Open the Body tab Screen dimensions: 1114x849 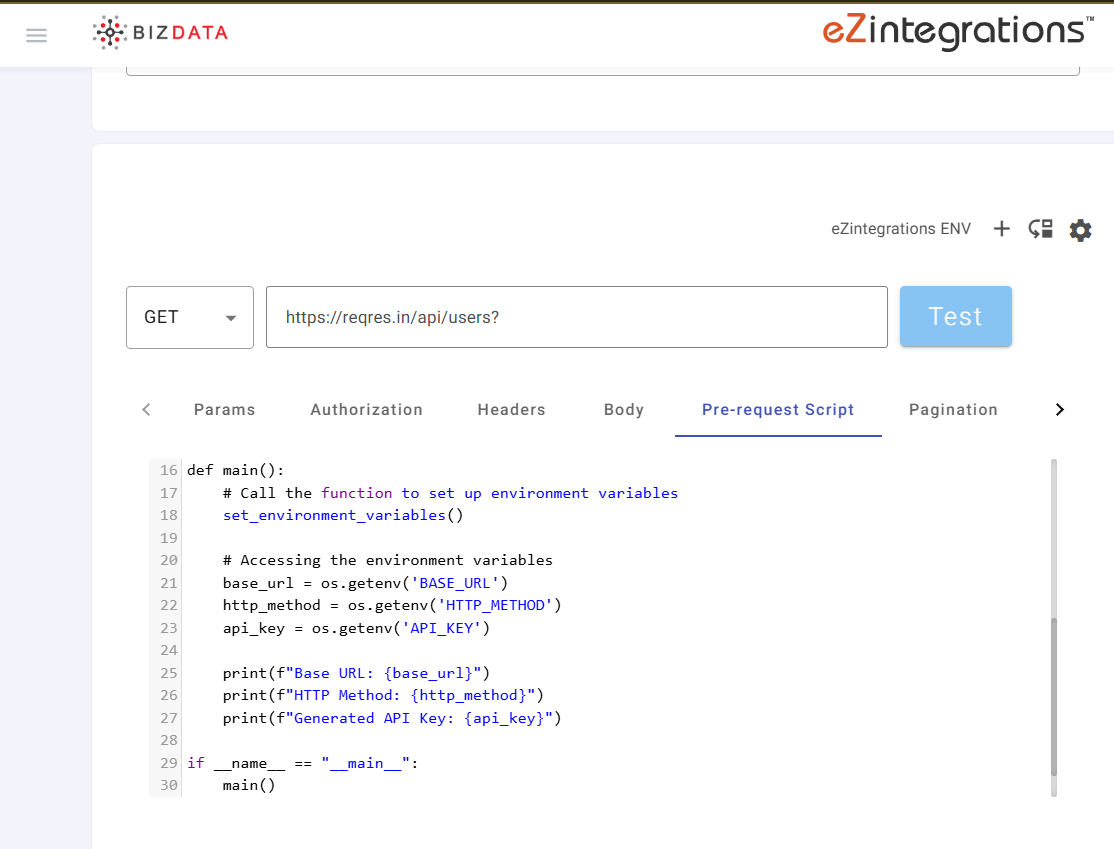[x=623, y=409]
